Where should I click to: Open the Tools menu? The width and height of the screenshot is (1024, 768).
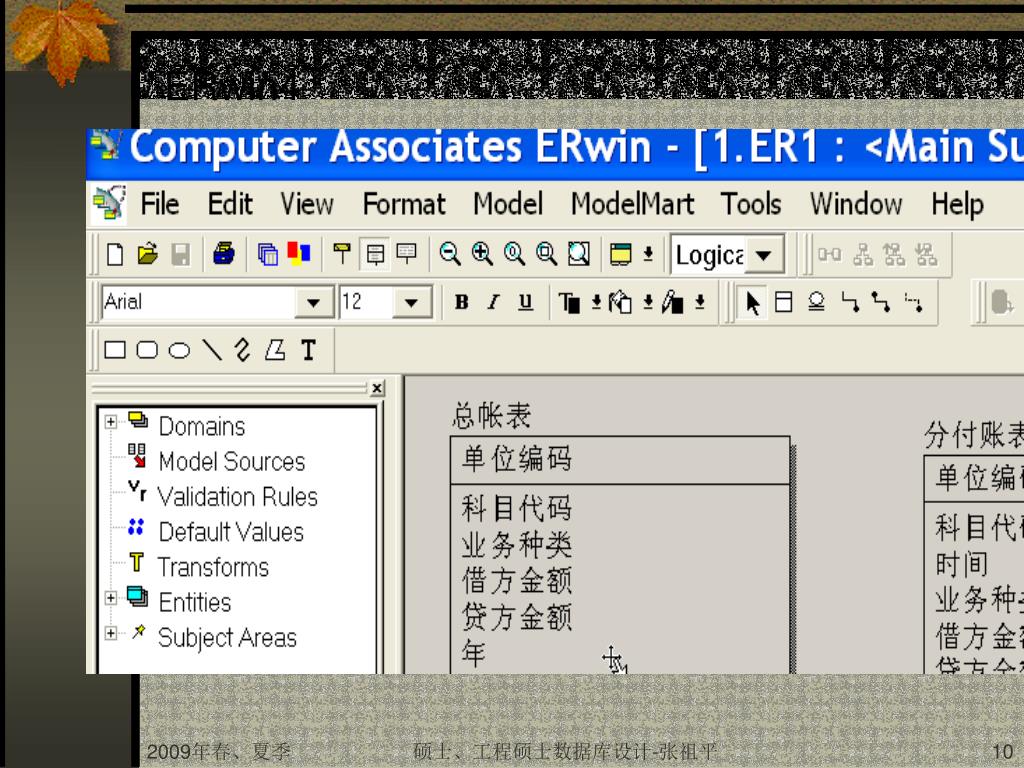click(751, 204)
